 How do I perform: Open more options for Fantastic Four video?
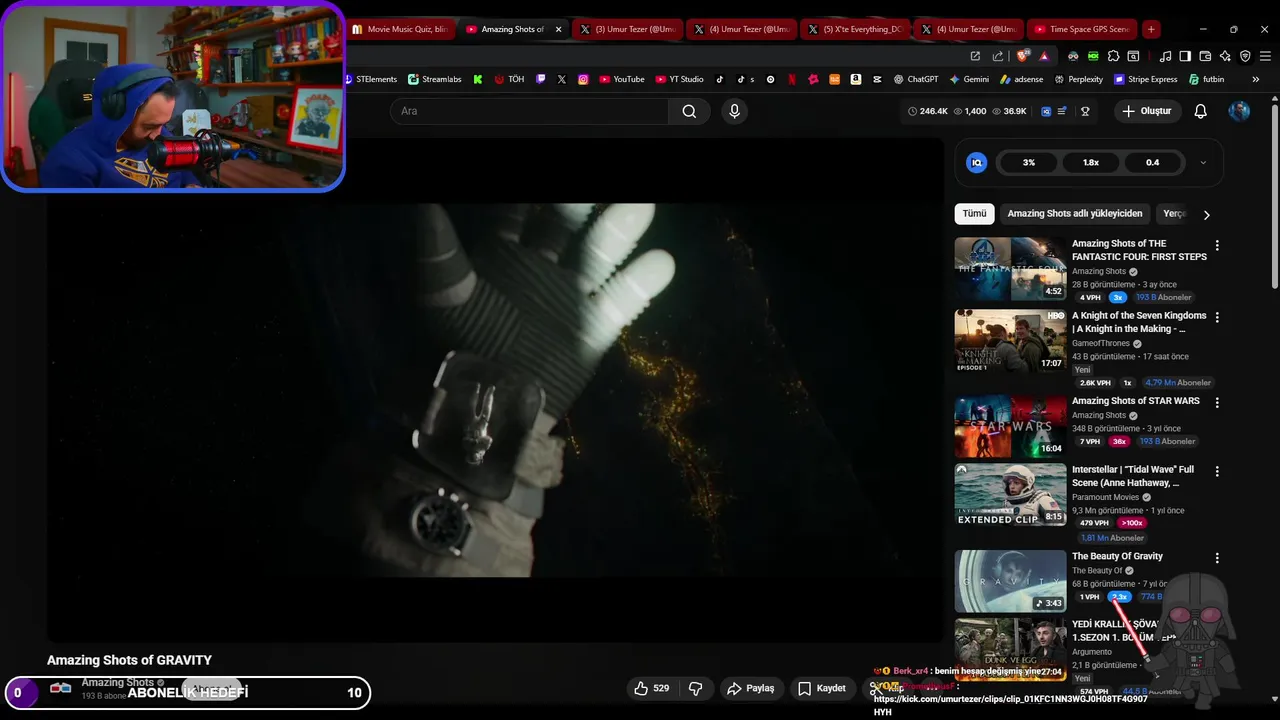point(1217,245)
